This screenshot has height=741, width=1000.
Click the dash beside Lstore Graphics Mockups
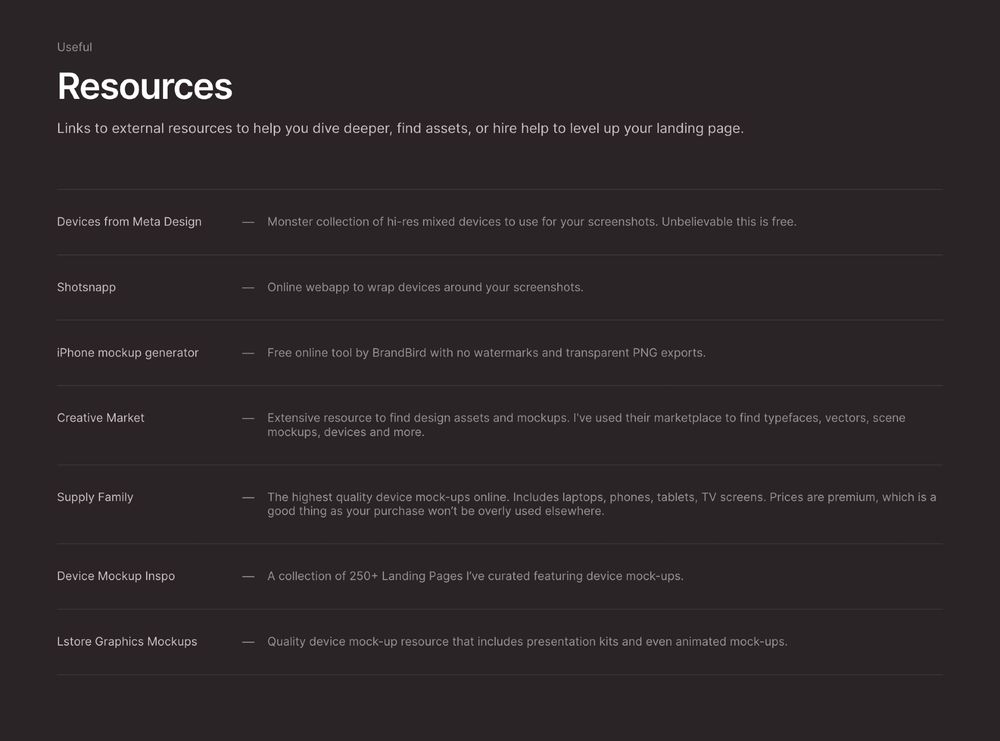(x=248, y=642)
